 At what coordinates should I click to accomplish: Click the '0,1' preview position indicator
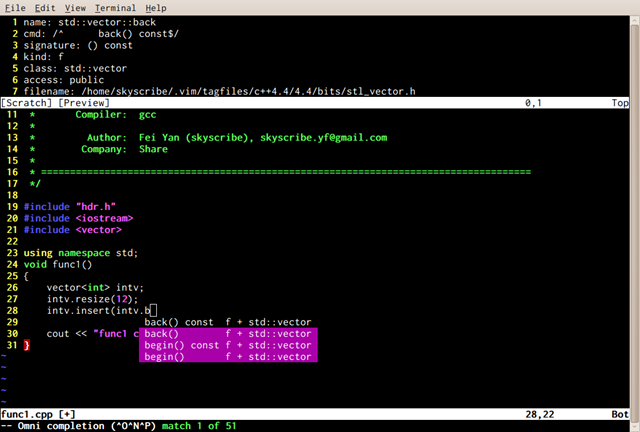(533, 102)
